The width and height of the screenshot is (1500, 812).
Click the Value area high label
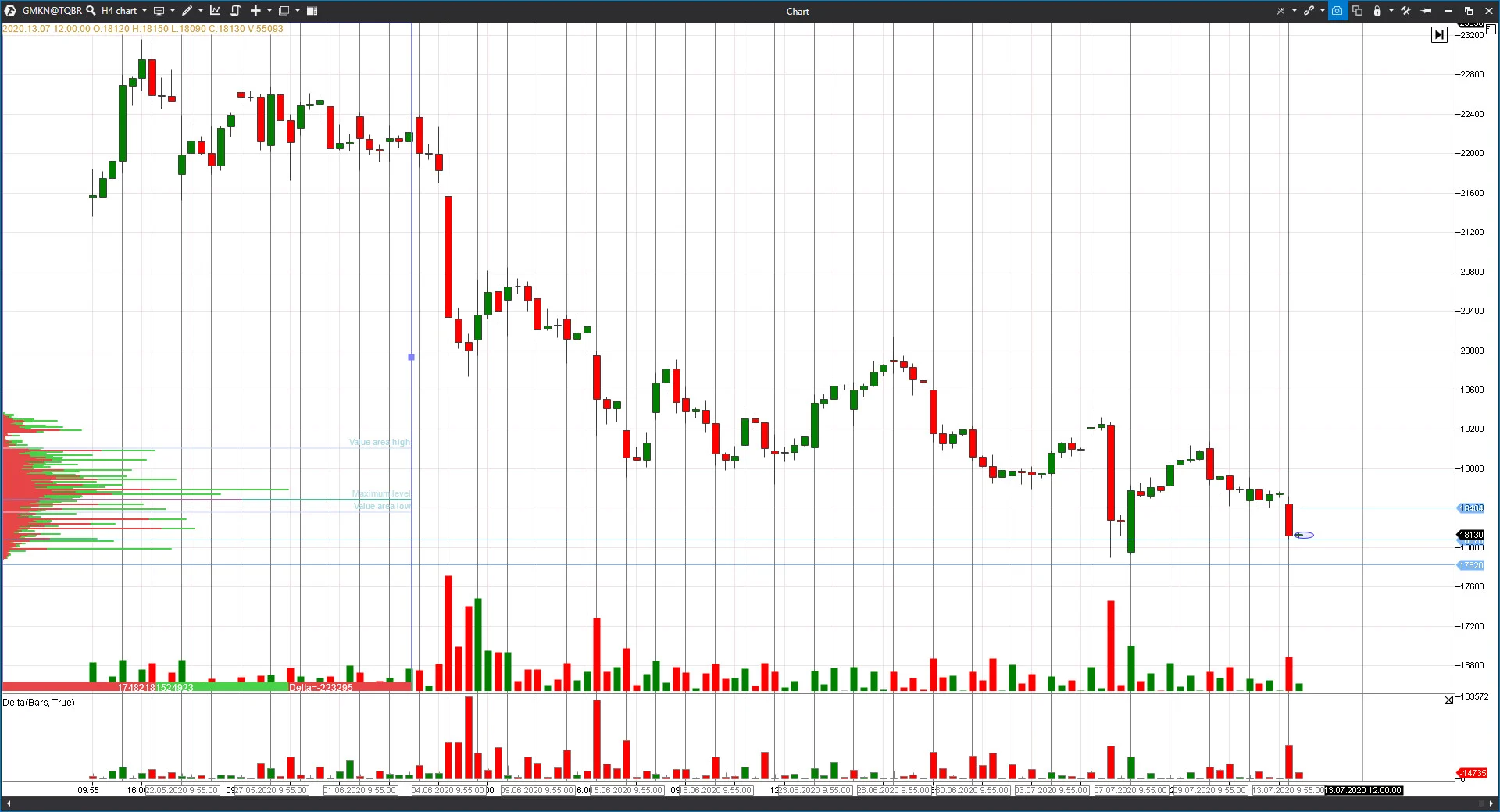pyautogui.click(x=380, y=442)
